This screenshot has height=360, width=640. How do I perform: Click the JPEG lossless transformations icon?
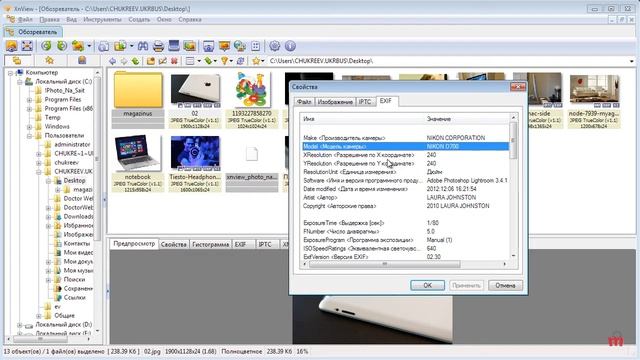(78, 46)
